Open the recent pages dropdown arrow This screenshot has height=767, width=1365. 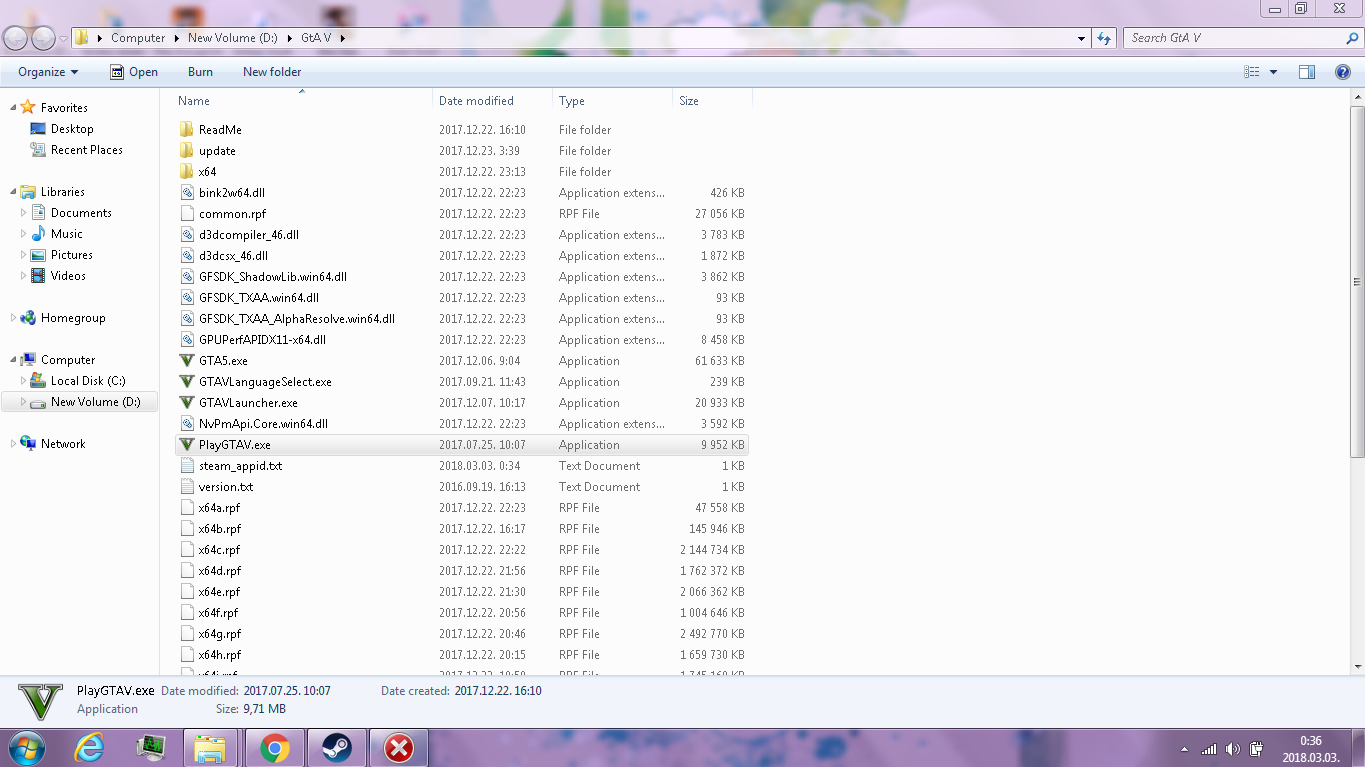[64, 39]
